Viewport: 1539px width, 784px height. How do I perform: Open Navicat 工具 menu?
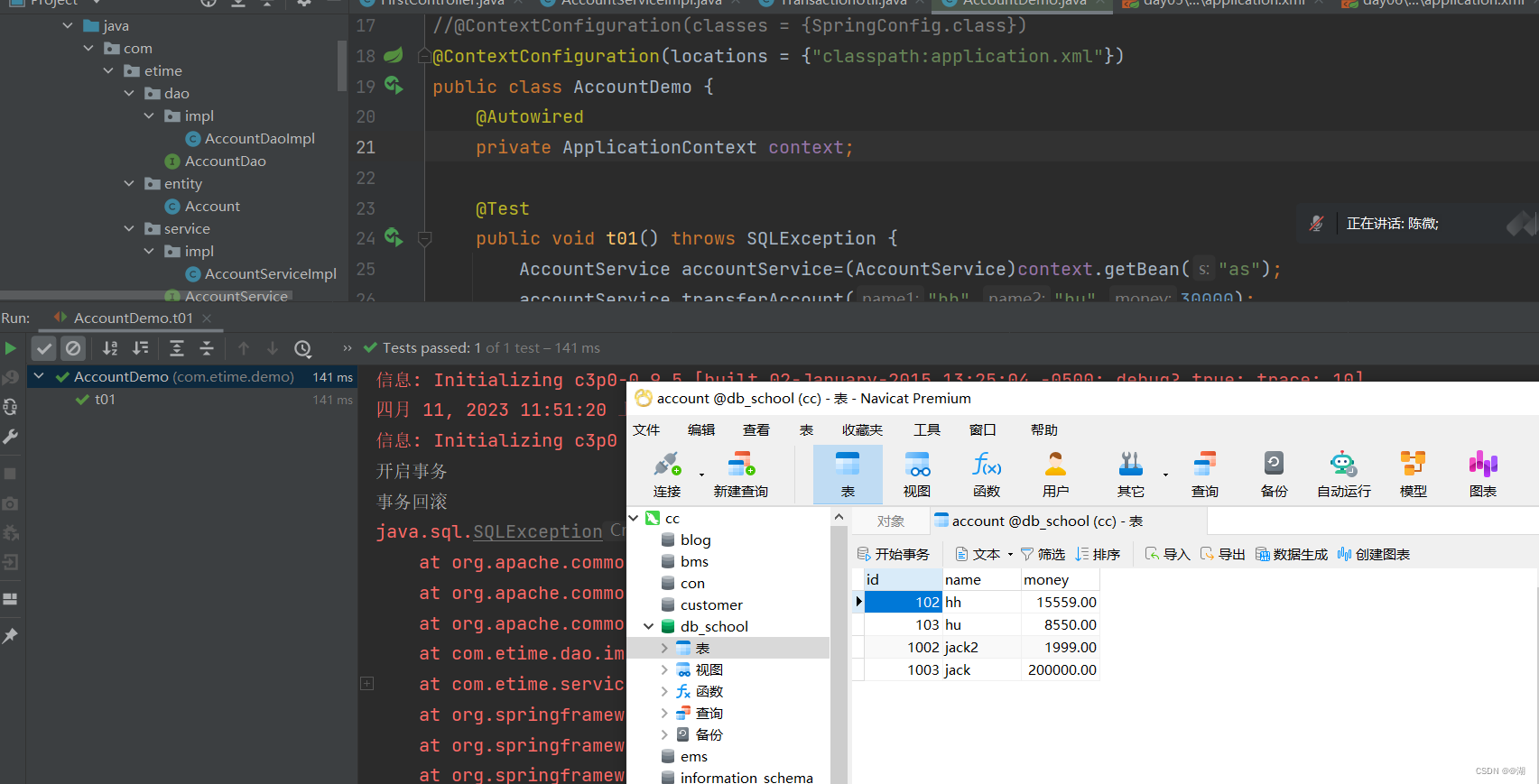(927, 429)
